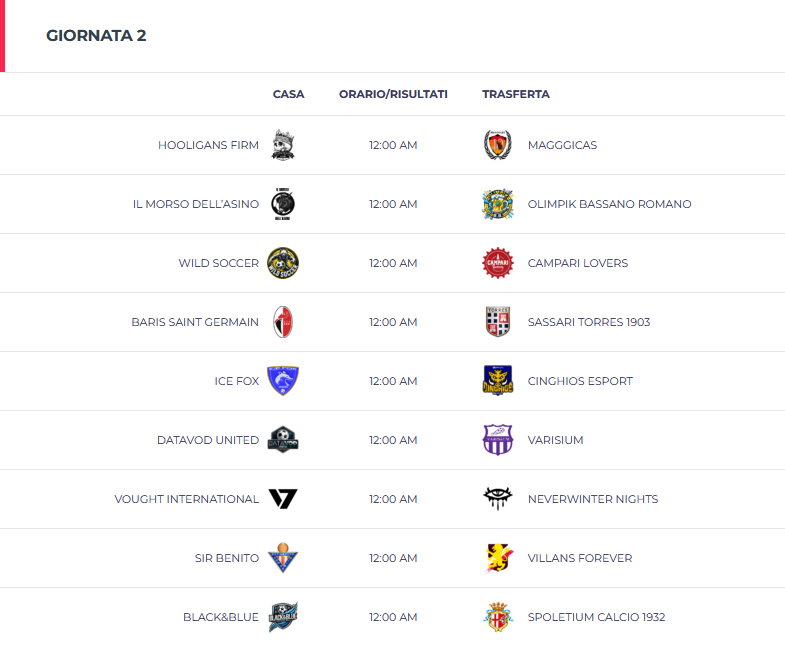Click the Villans Forever team name
Viewport: 785px width, 645px height.
click(580, 558)
